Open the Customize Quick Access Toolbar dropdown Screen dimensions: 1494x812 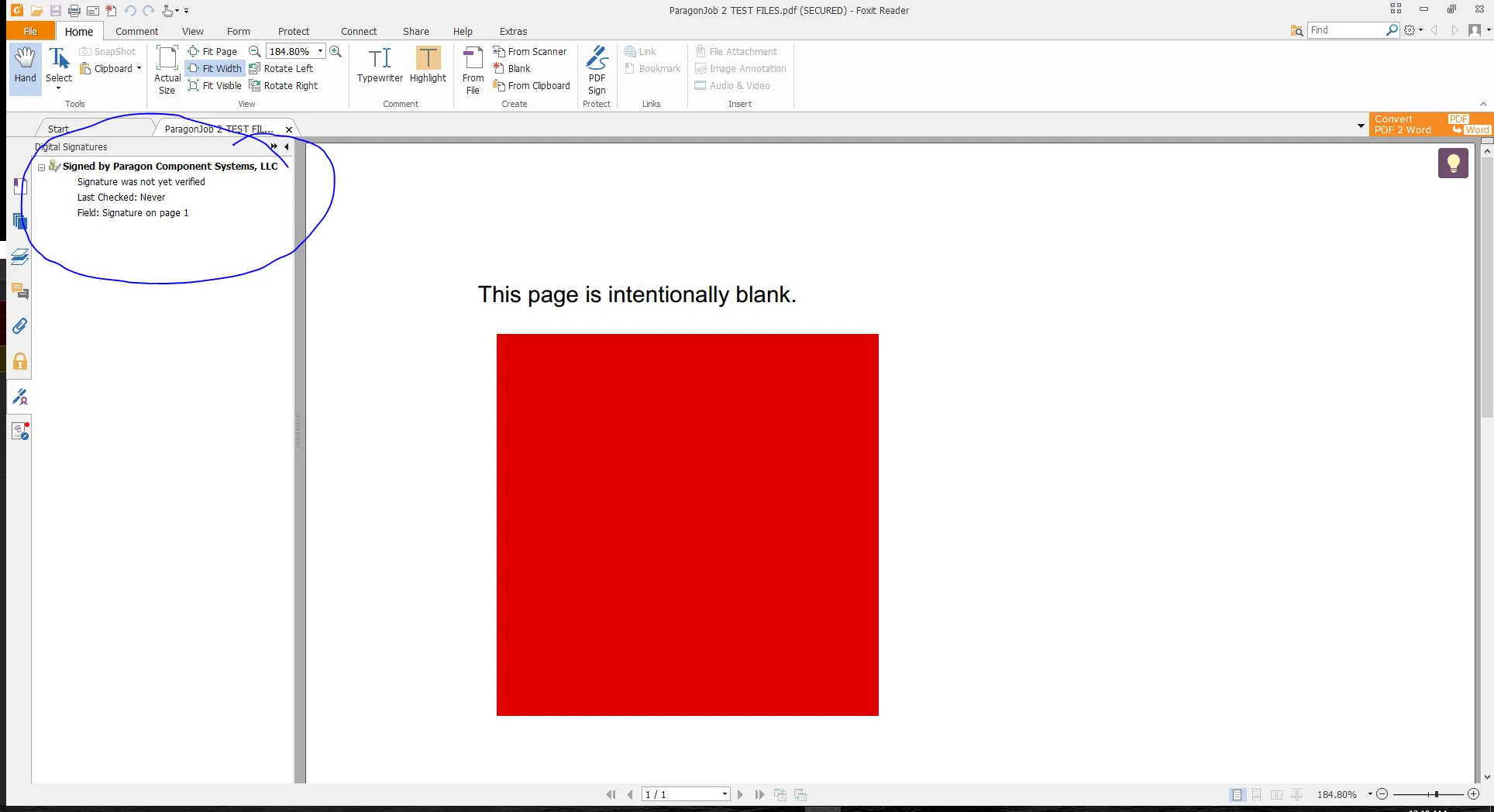coord(187,10)
